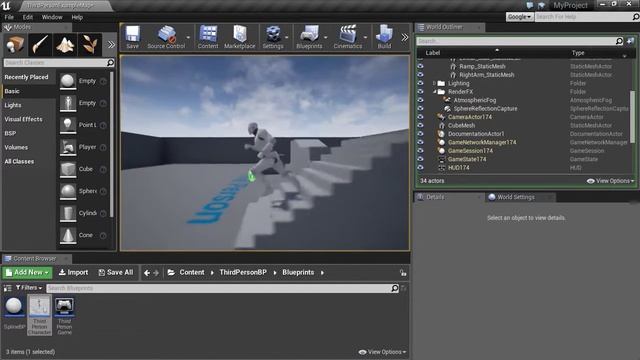This screenshot has width=640, height=360.
Task: Toggle visibility of GameSession174
Action: pyautogui.click(x=420, y=151)
